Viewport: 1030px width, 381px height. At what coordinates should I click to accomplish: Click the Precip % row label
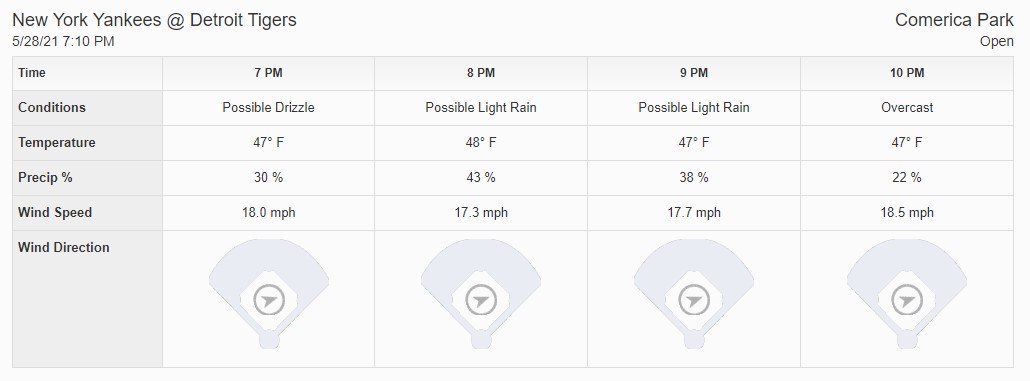[x=45, y=178]
